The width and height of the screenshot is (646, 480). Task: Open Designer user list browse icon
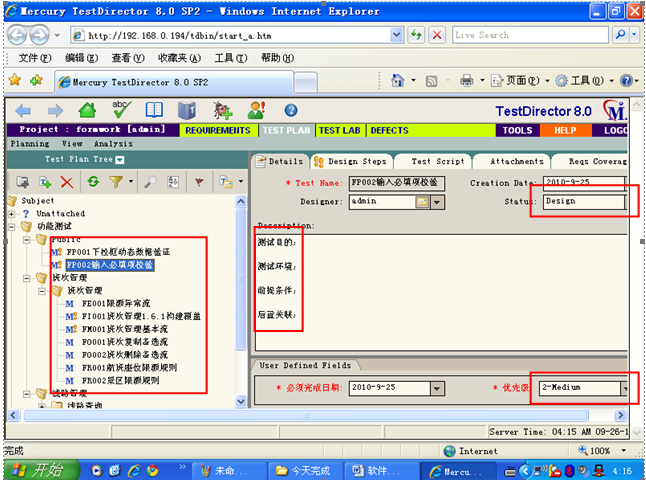pyautogui.click(x=423, y=202)
